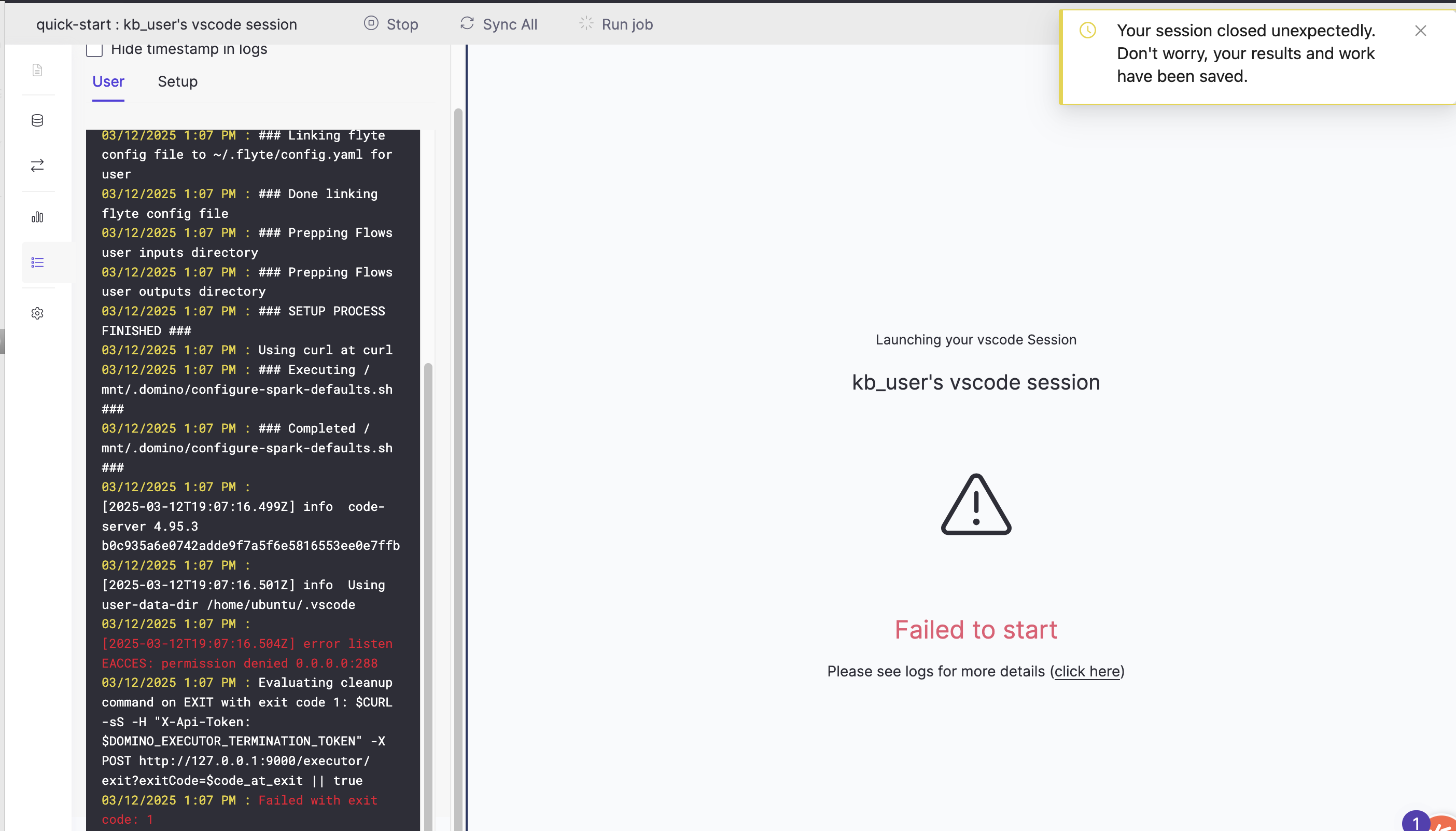The image size is (1456, 831).
Task: Select the sync/transfer arrows sidebar icon
Action: 37,165
